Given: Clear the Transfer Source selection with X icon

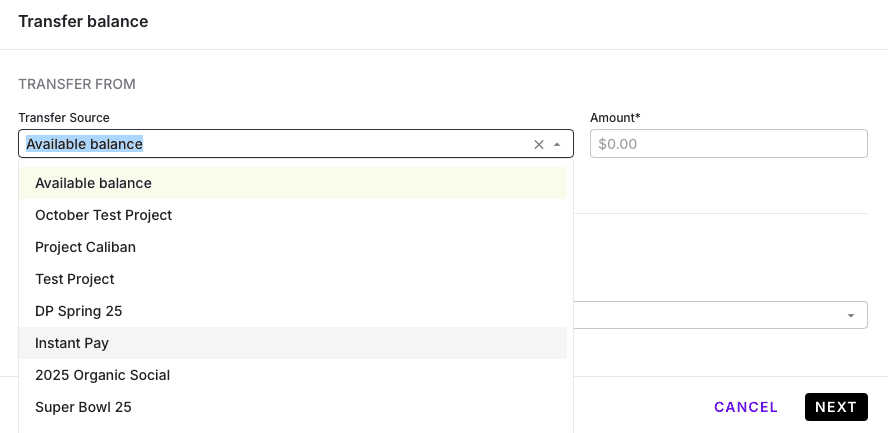Looking at the screenshot, I should click(539, 144).
